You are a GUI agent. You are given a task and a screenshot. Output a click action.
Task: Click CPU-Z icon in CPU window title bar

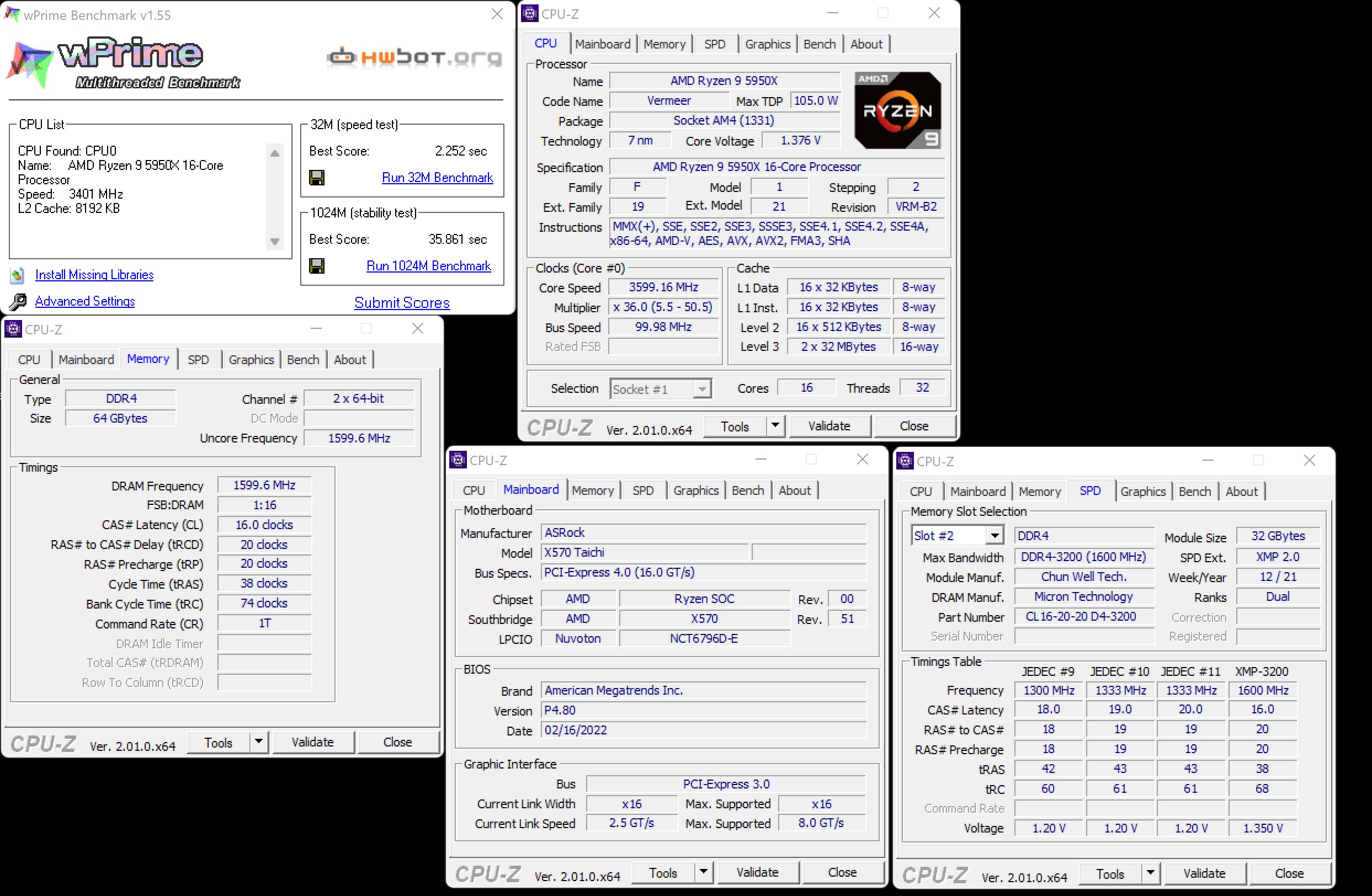[x=529, y=13]
